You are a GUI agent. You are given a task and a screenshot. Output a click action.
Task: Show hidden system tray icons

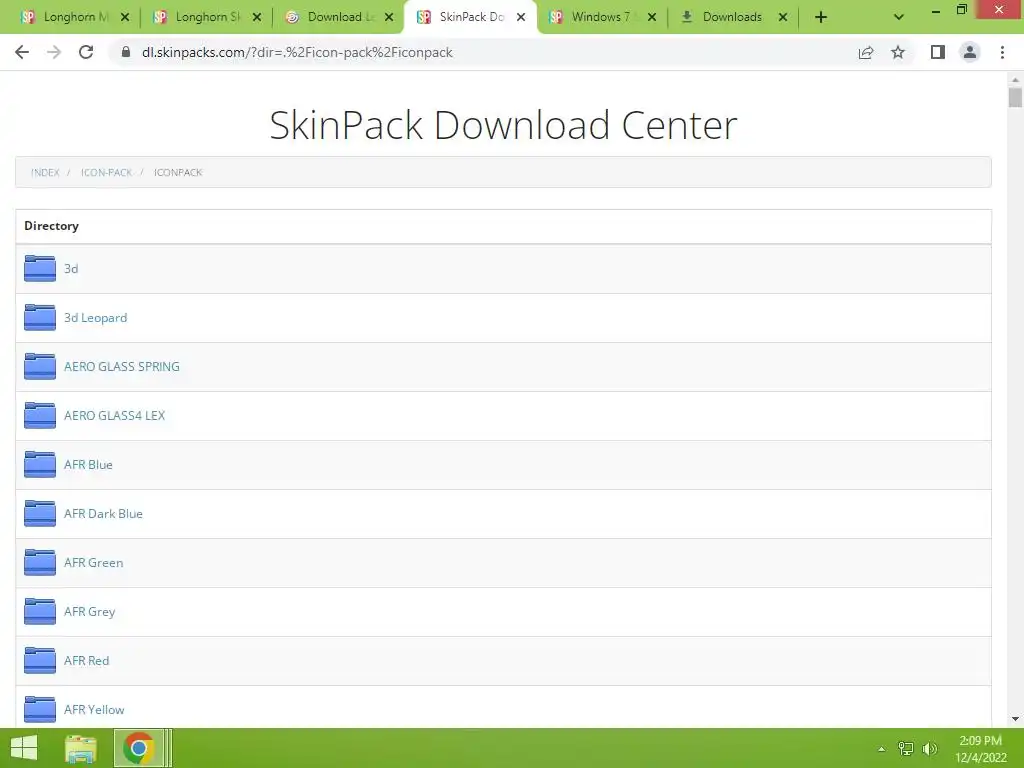coord(882,749)
